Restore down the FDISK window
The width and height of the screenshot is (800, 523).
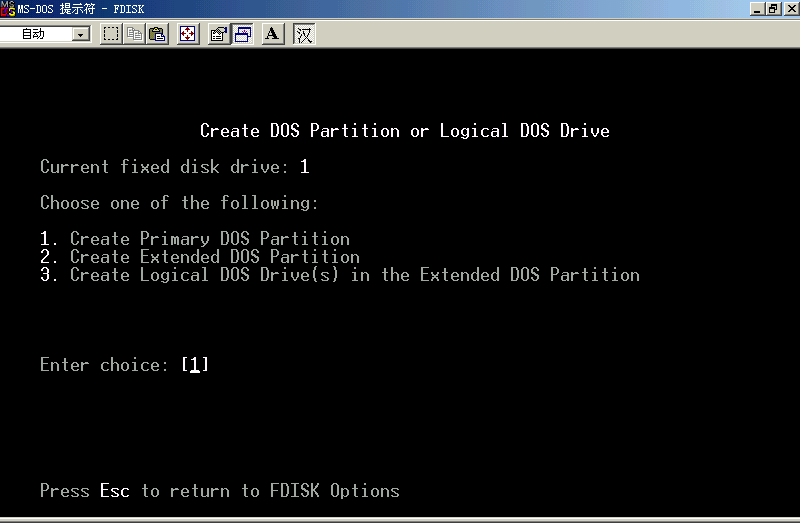(x=773, y=8)
